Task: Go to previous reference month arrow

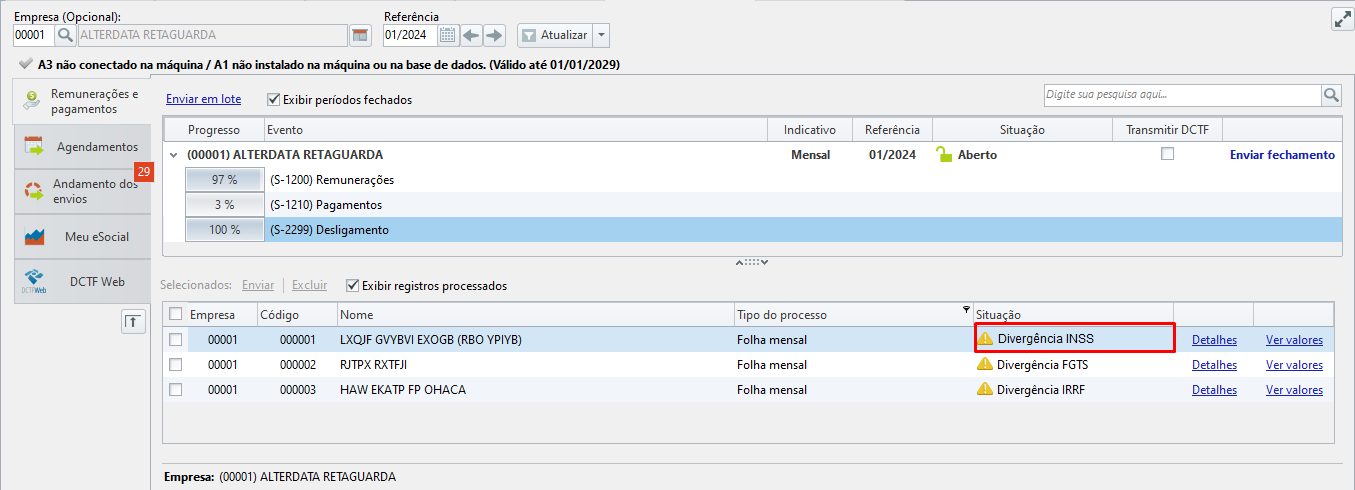Action: click(471, 35)
